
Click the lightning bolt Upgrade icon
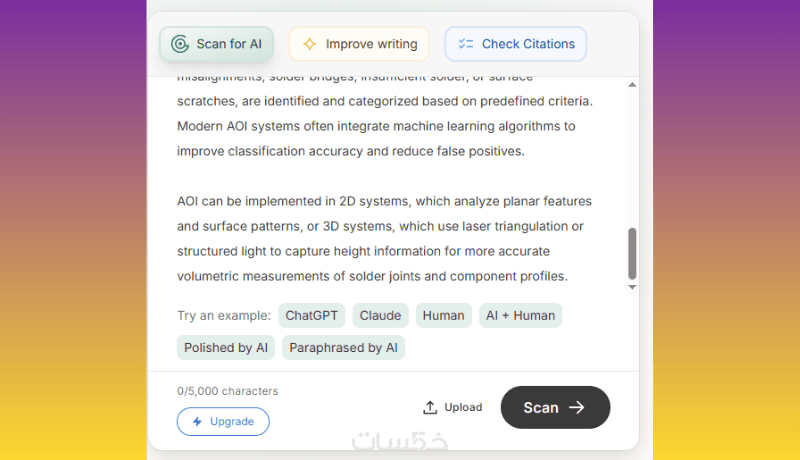pyautogui.click(x=197, y=422)
